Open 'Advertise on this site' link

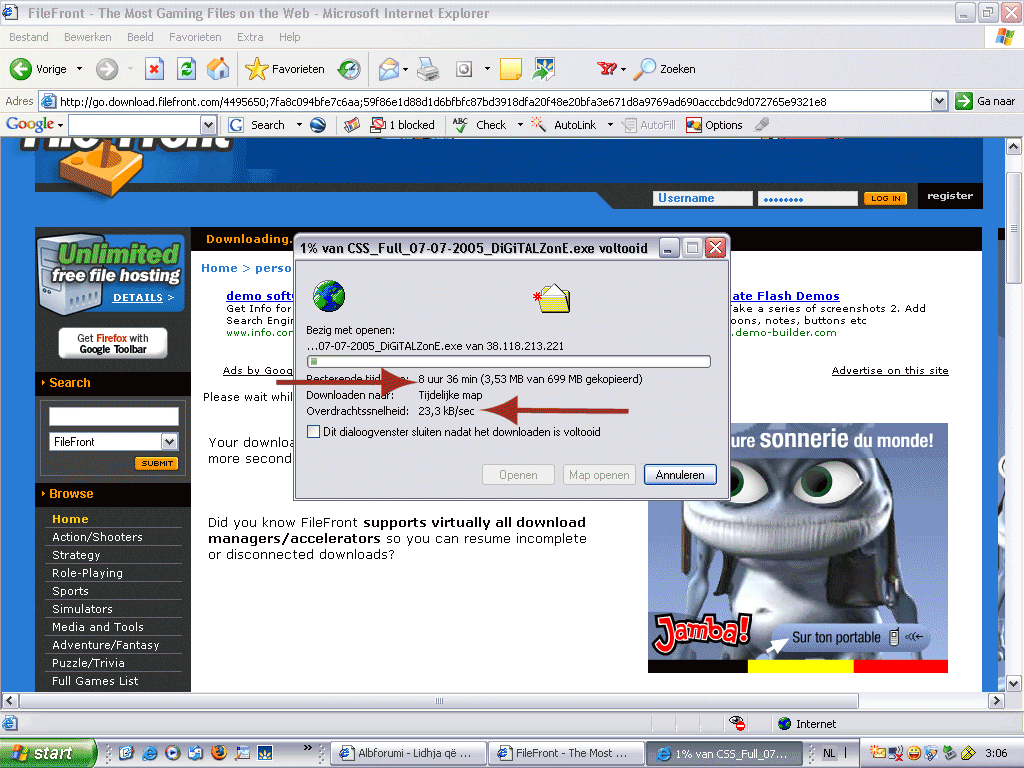(x=889, y=370)
